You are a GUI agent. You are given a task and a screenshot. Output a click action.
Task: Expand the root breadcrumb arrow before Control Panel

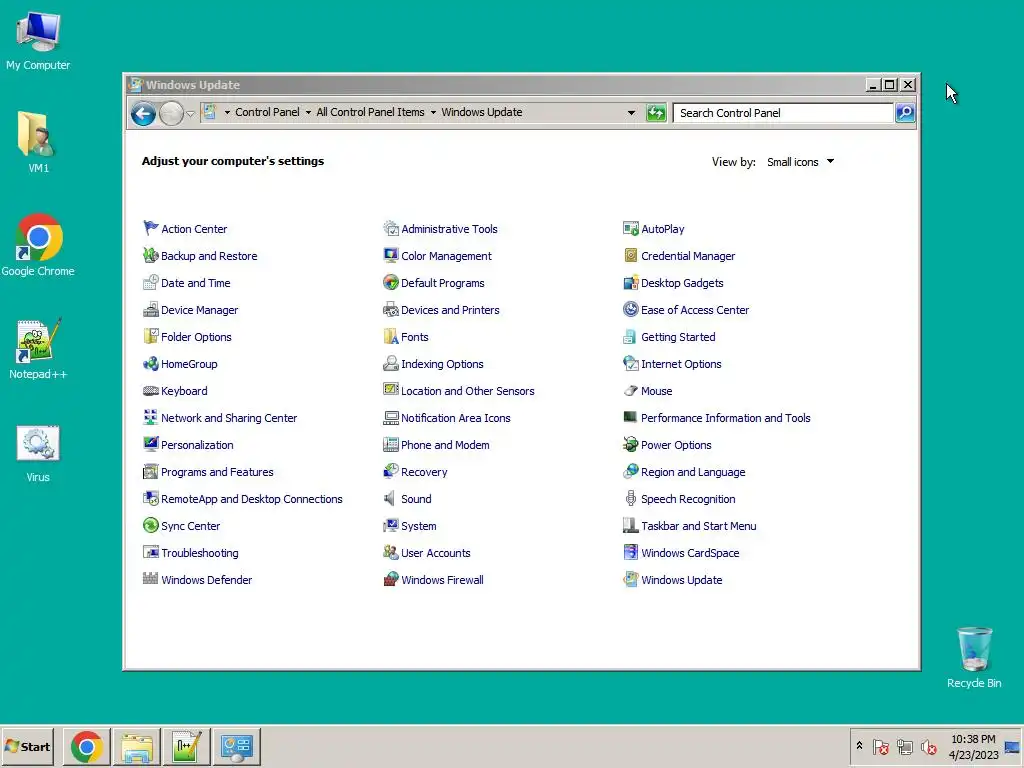coord(227,112)
